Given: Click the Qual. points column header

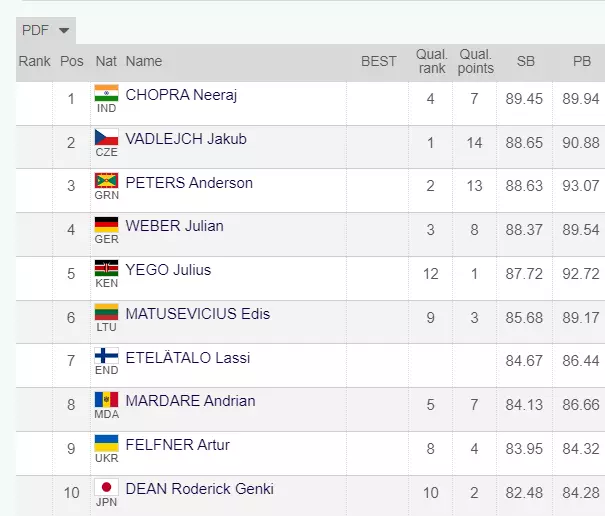Looking at the screenshot, I should (475, 61).
